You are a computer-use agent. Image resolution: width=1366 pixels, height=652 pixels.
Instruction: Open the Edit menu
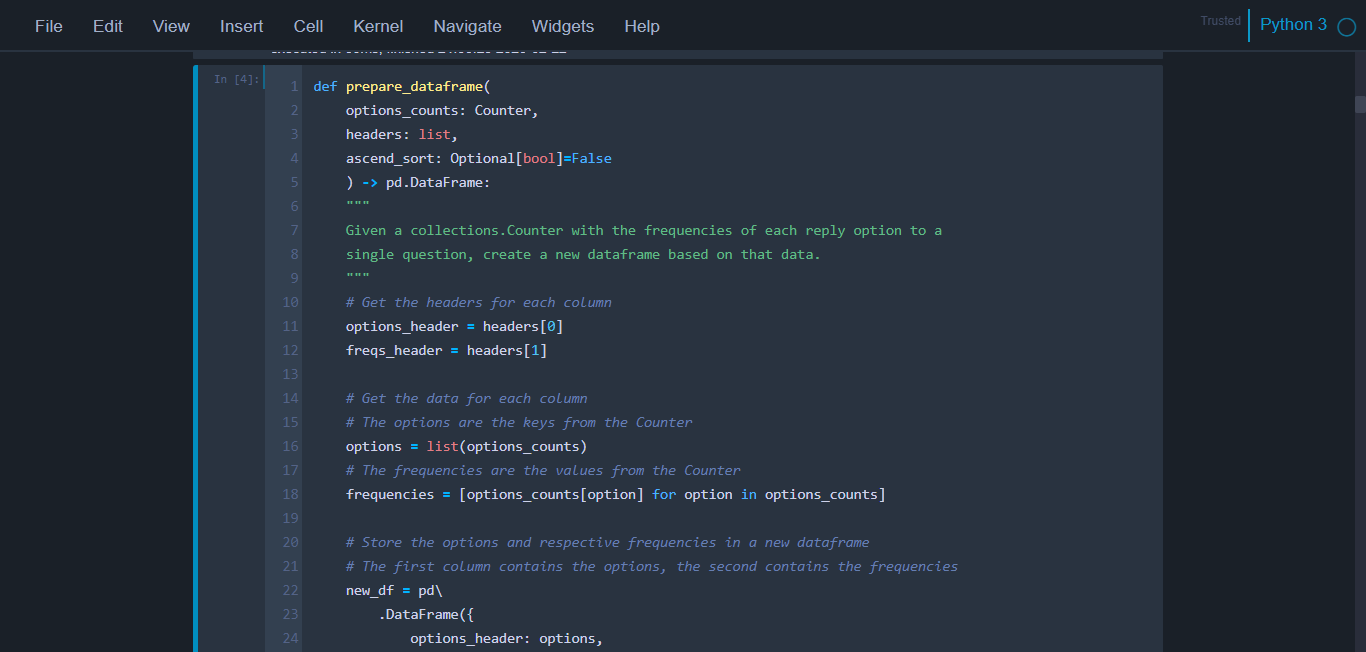click(x=107, y=26)
